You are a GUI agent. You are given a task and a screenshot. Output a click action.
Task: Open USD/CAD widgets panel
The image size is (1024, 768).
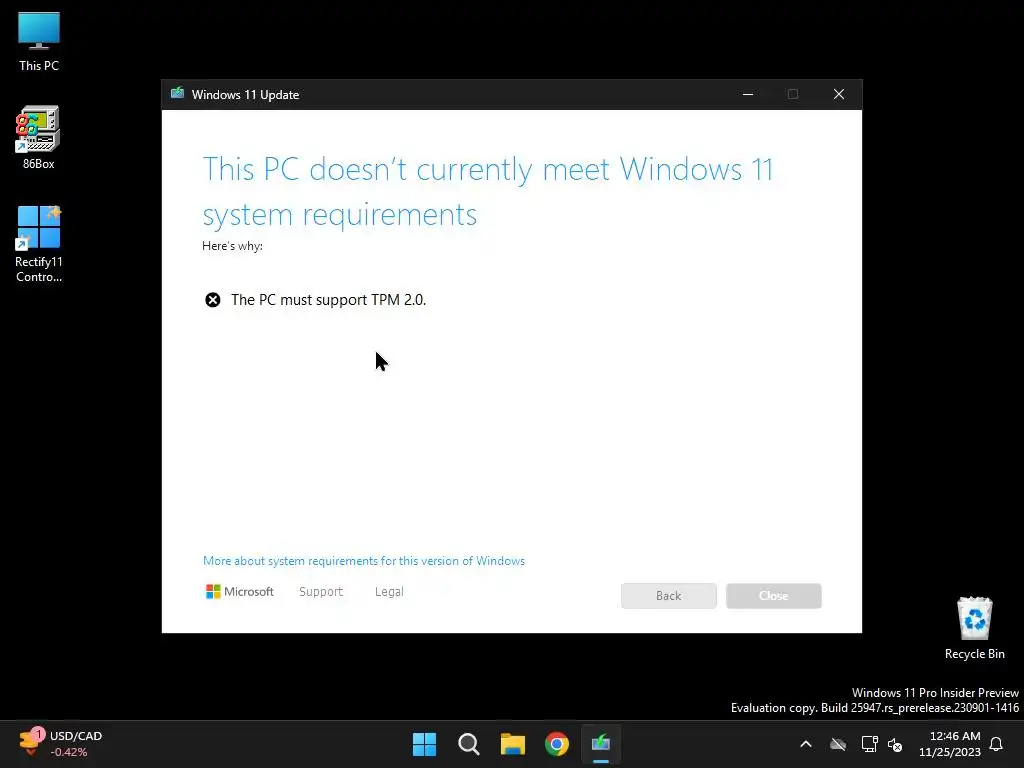click(x=60, y=744)
